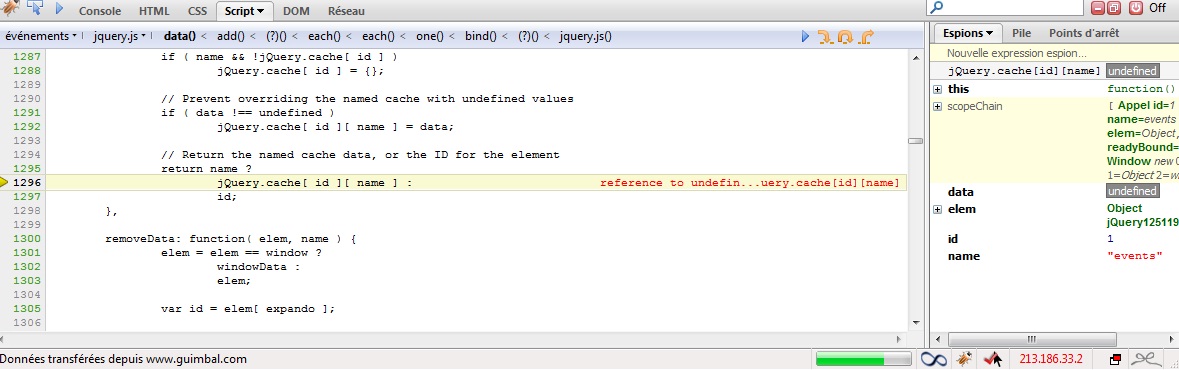The image size is (1179, 370).
Task: Click the blue infinity icon in status bar
Action: tap(934, 359)
